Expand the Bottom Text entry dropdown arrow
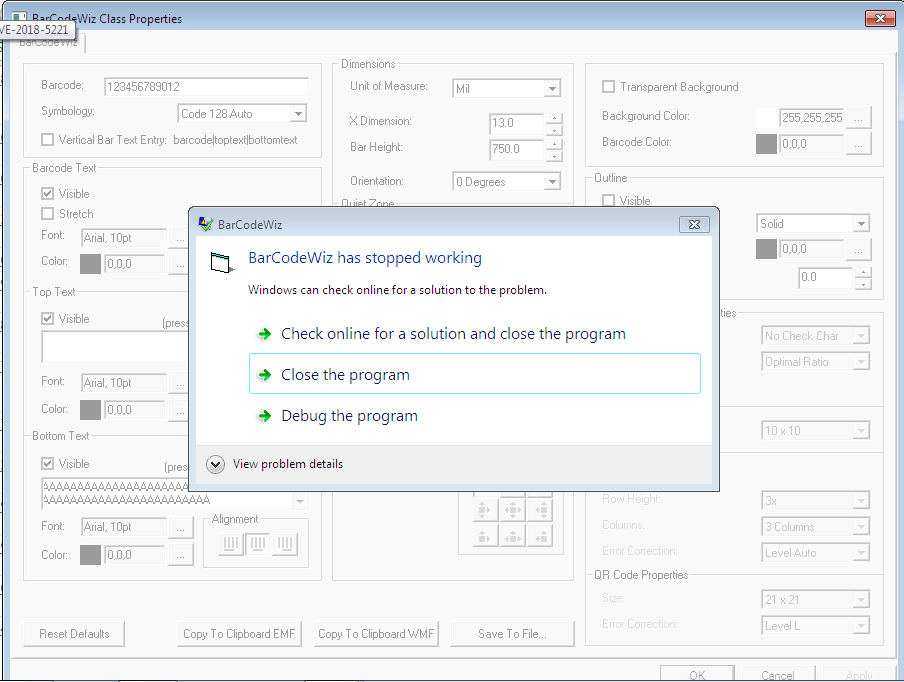The image size is (904, 682). (300, 501)
